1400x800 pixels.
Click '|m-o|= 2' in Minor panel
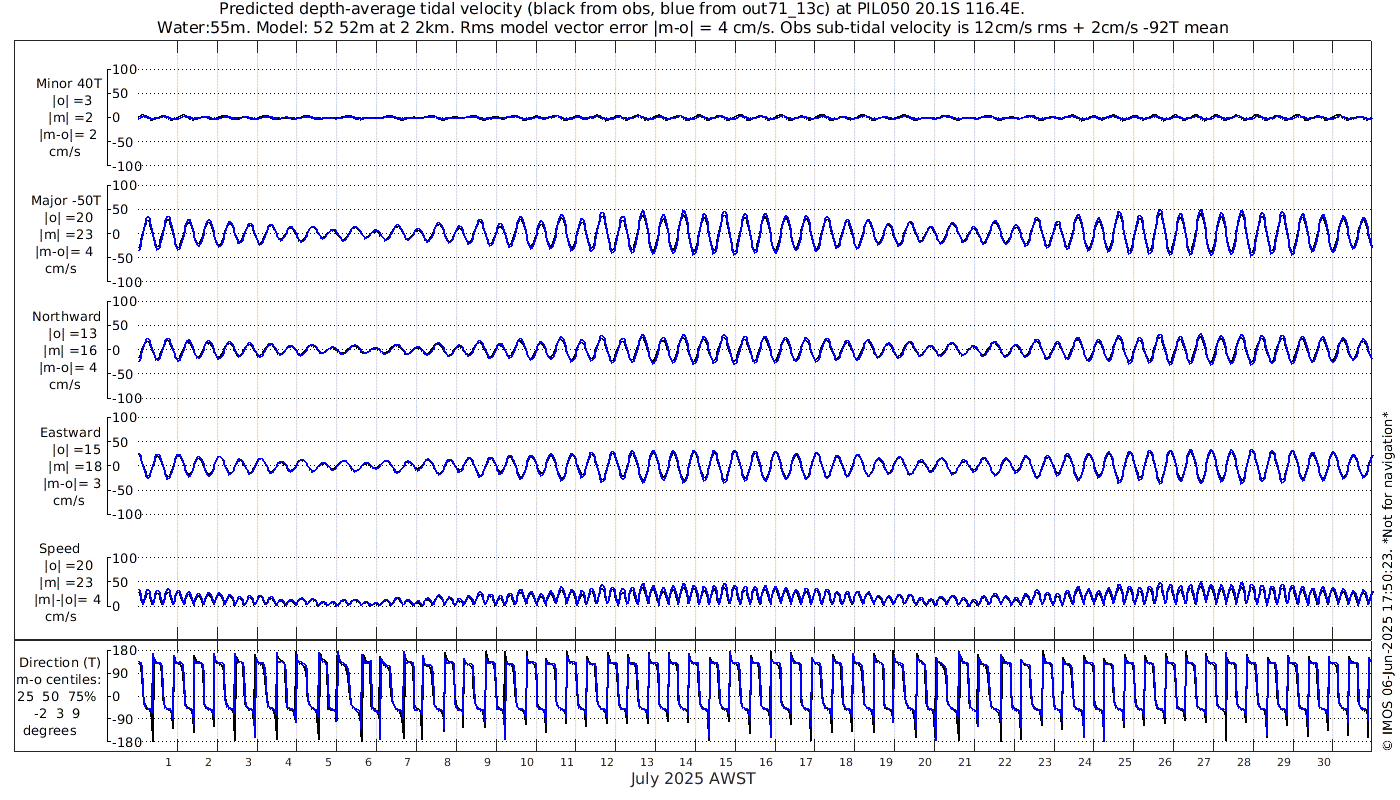click(x=68, y=135)
